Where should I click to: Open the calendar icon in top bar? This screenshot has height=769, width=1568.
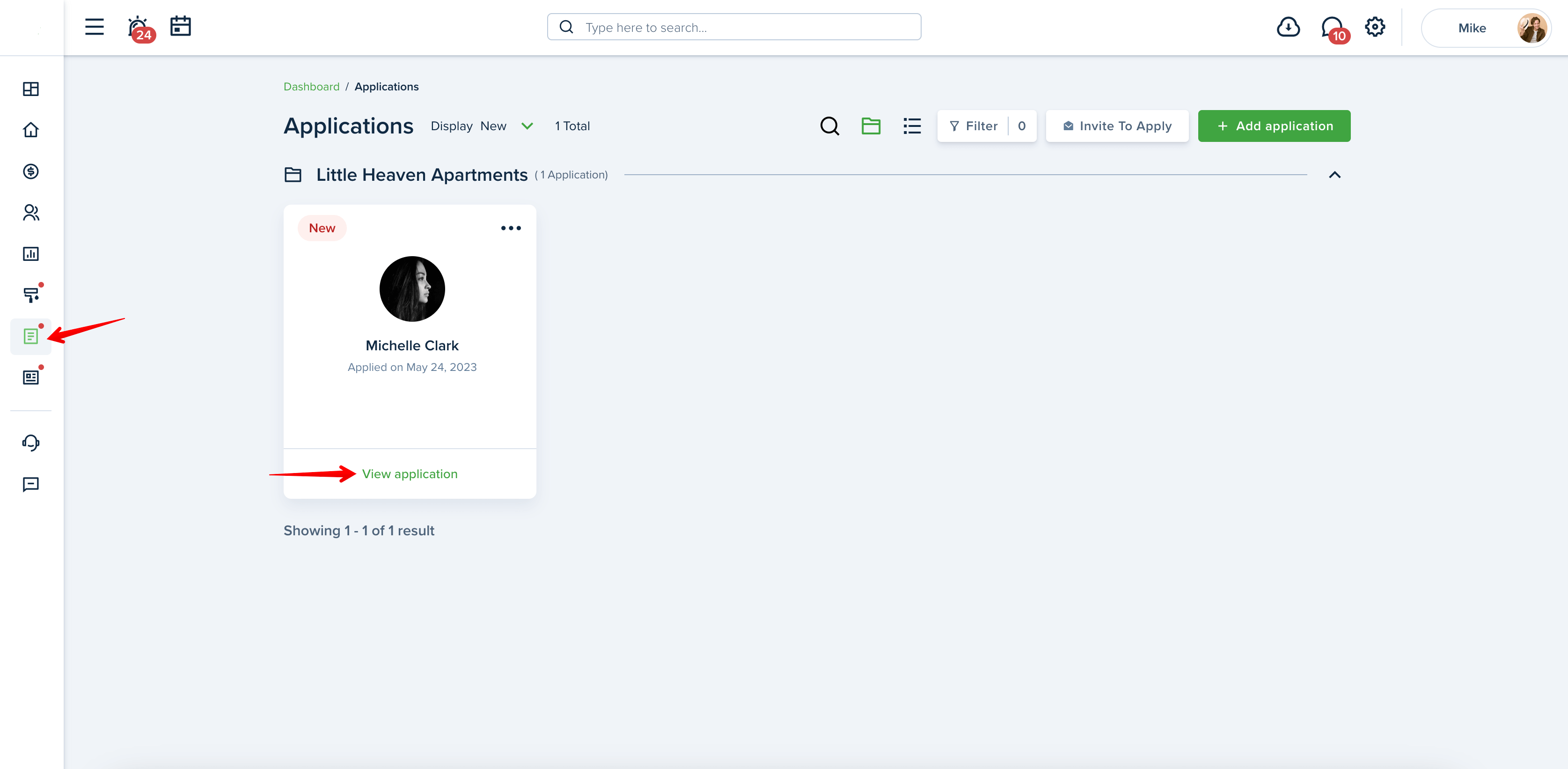coord(181,26)
